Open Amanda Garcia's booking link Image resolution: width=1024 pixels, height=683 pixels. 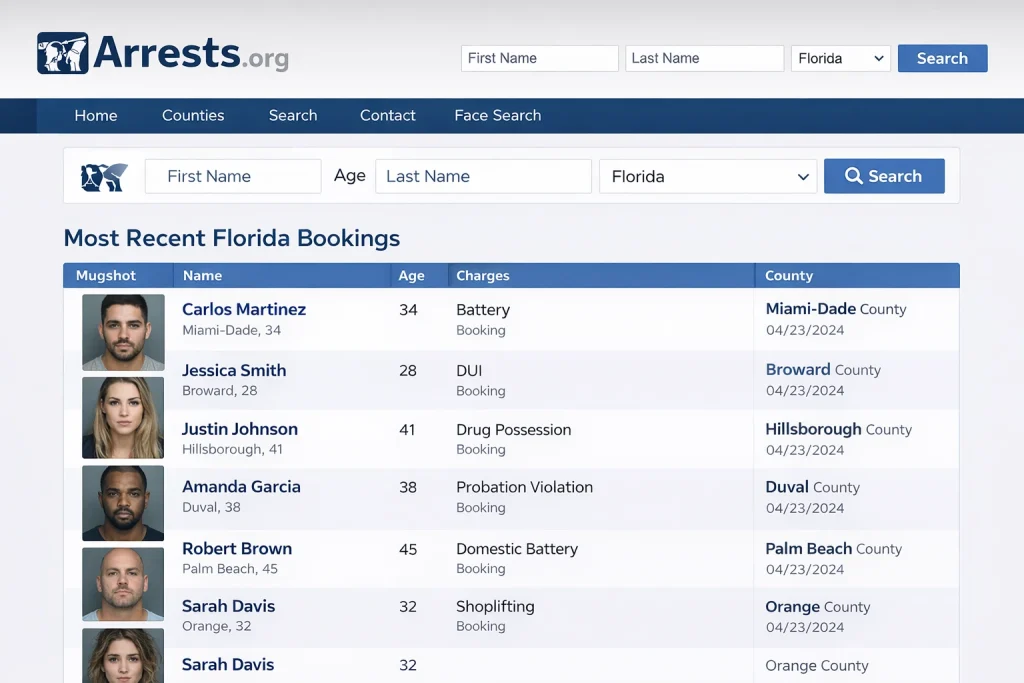click(241, 486)
